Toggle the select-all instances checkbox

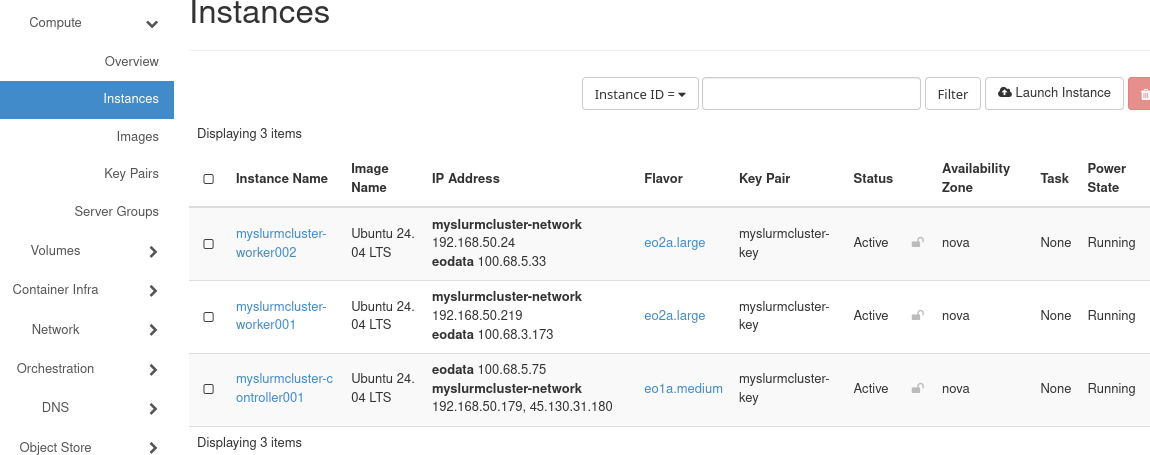pyautogui.click(x=208, y=178)
